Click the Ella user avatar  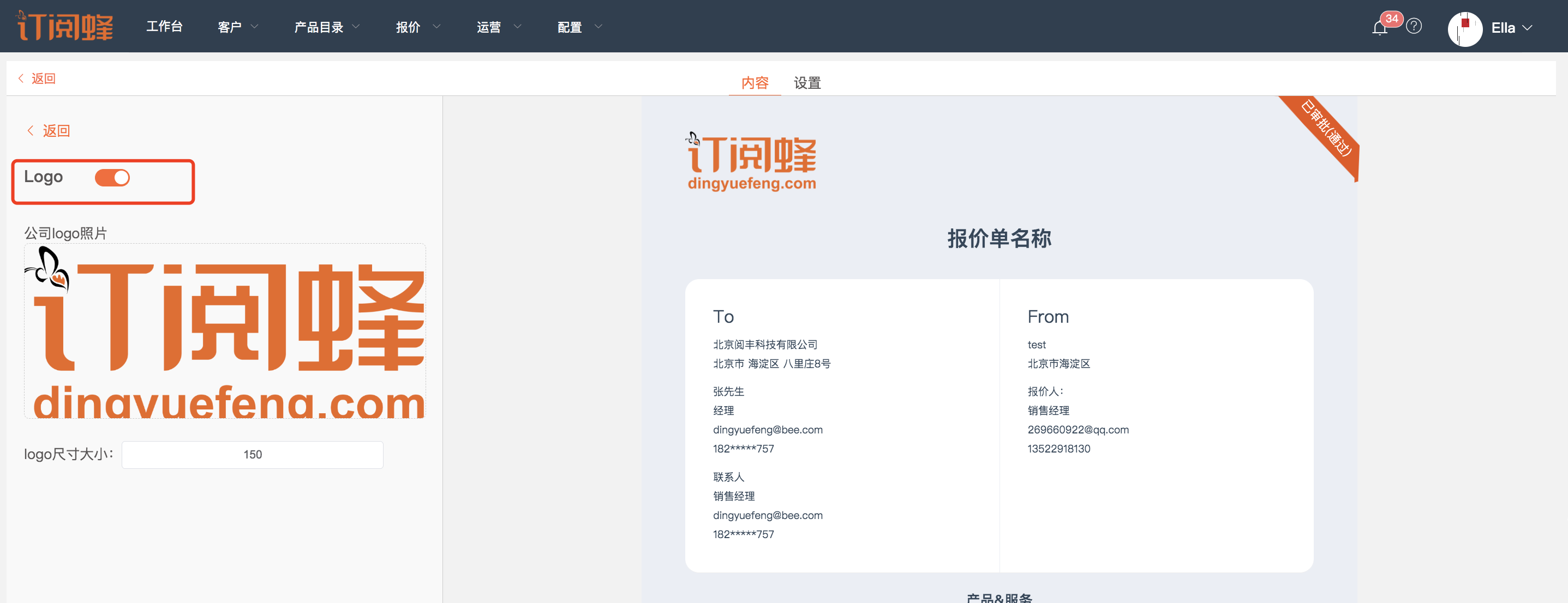1464,28
